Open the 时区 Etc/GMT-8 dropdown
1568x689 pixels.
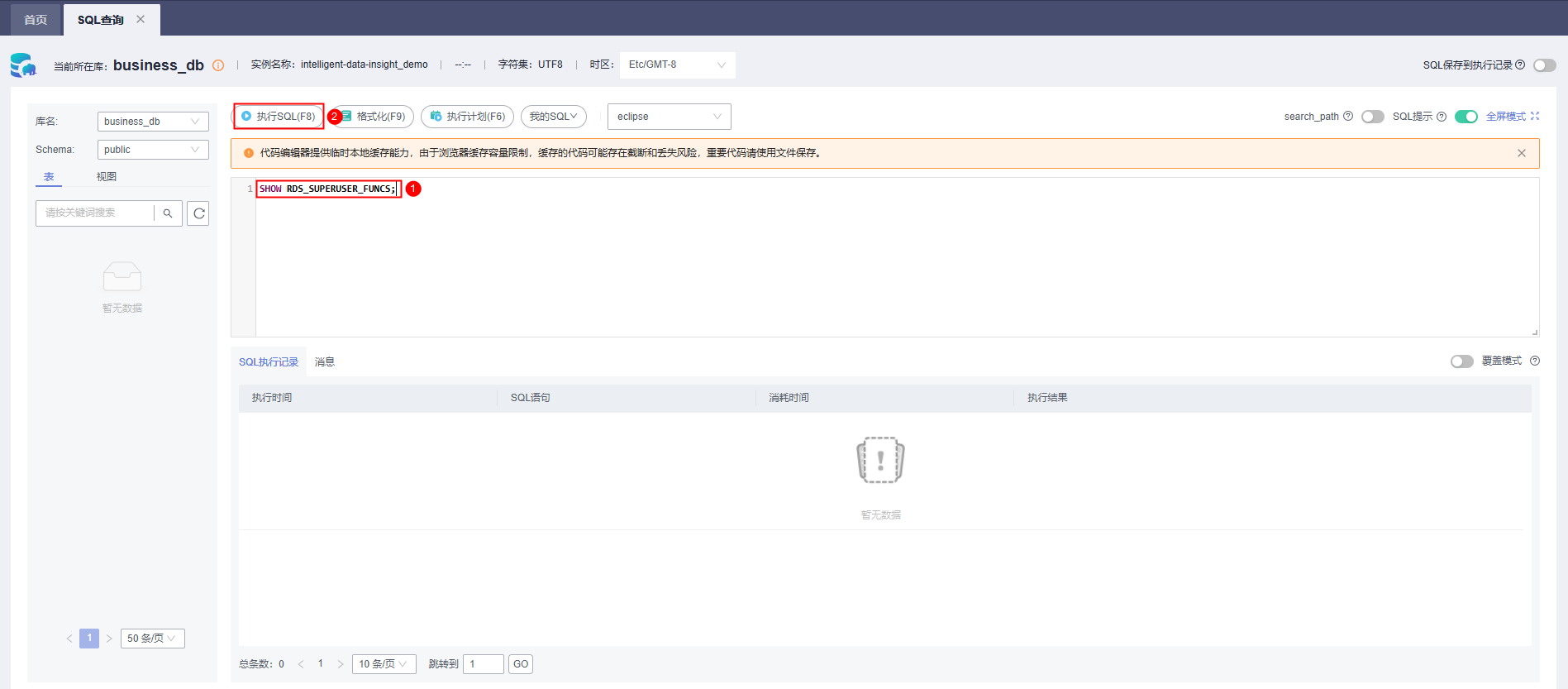677,65
